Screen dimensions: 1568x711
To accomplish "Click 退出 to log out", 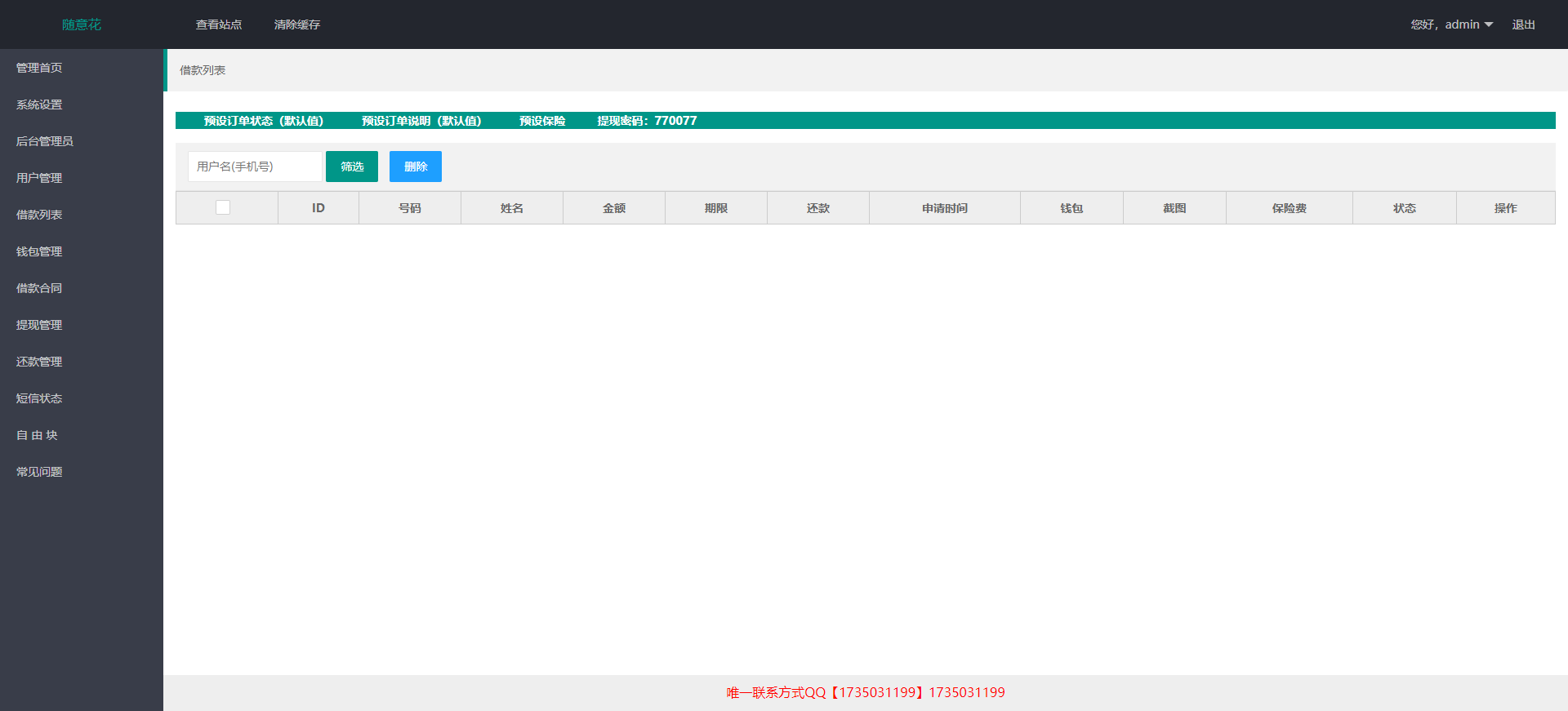I will (x=1523, y=24).
